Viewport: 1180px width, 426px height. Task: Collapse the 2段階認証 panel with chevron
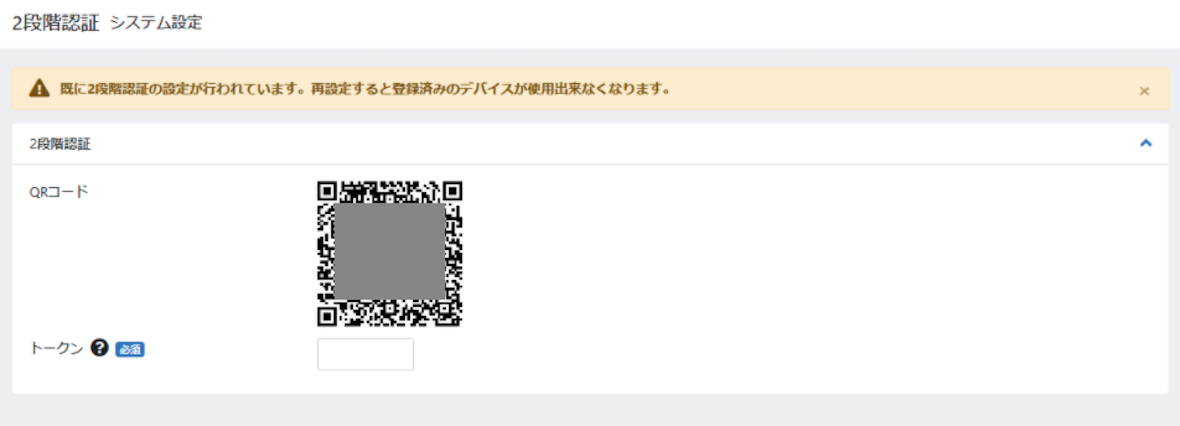1146,143
